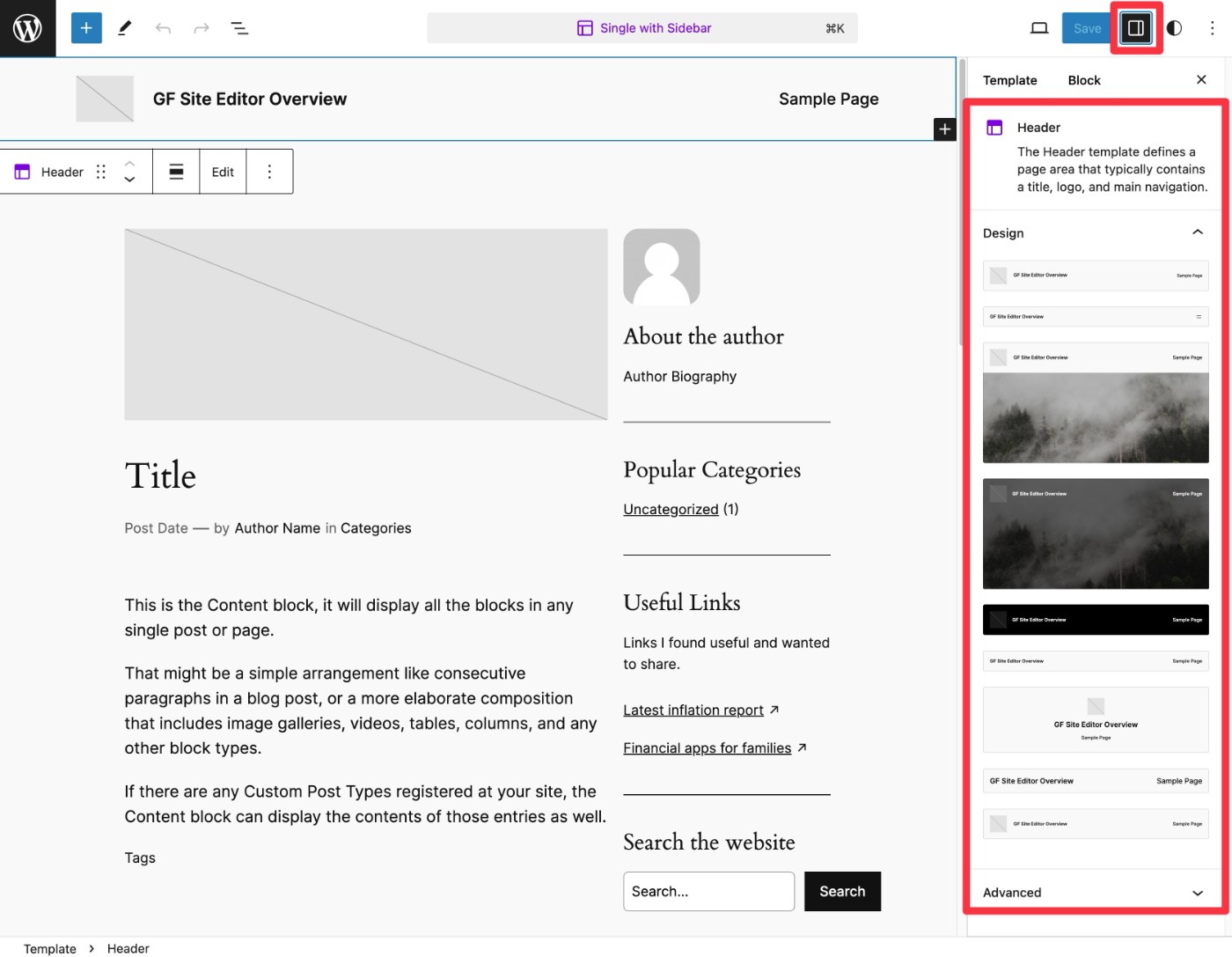
Task: Choose the light header with forest image
Action: coord(1096,402)
